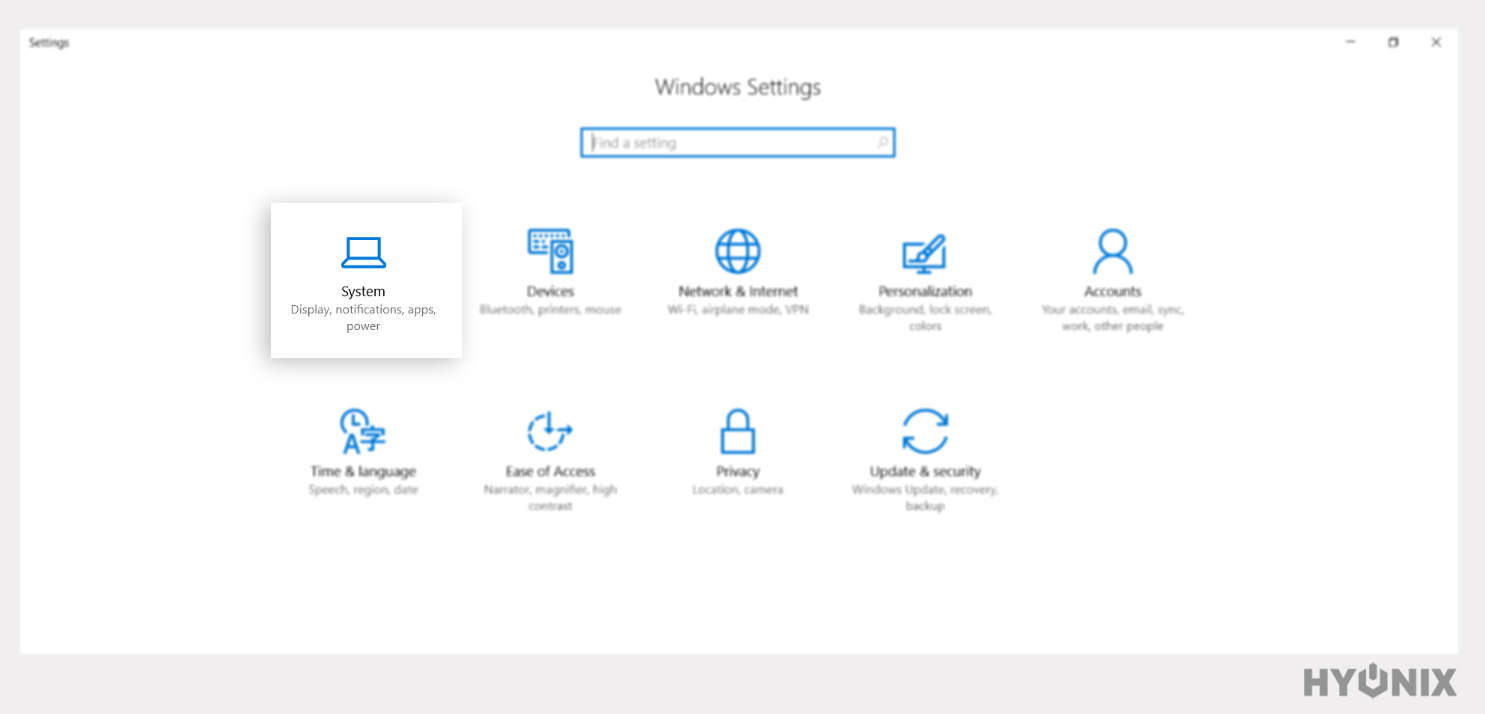Open System display and power settings tile

point(364,281)
